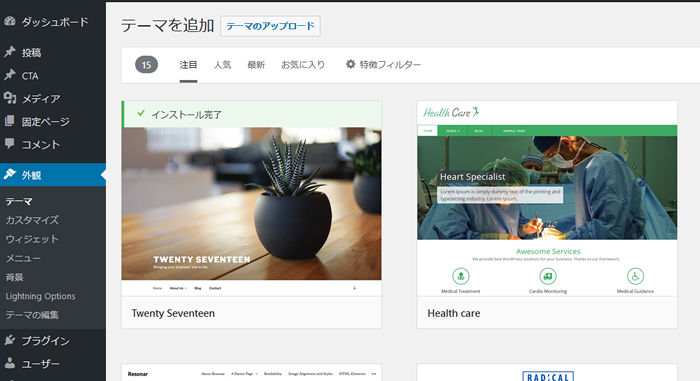Image resolution: width=700 pixels, height=381 pixels.
Task: Open Radical theme card preview
Action: [x=547, y=373]
